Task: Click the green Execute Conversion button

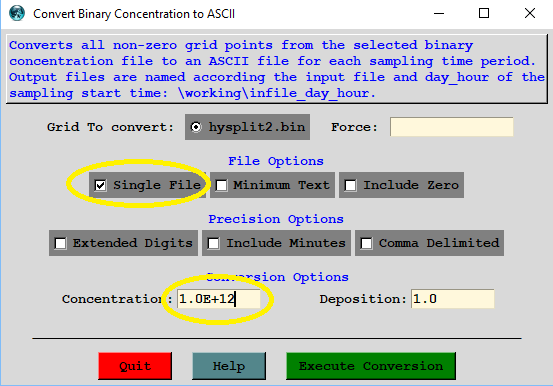Action: (x=371, y=366)
